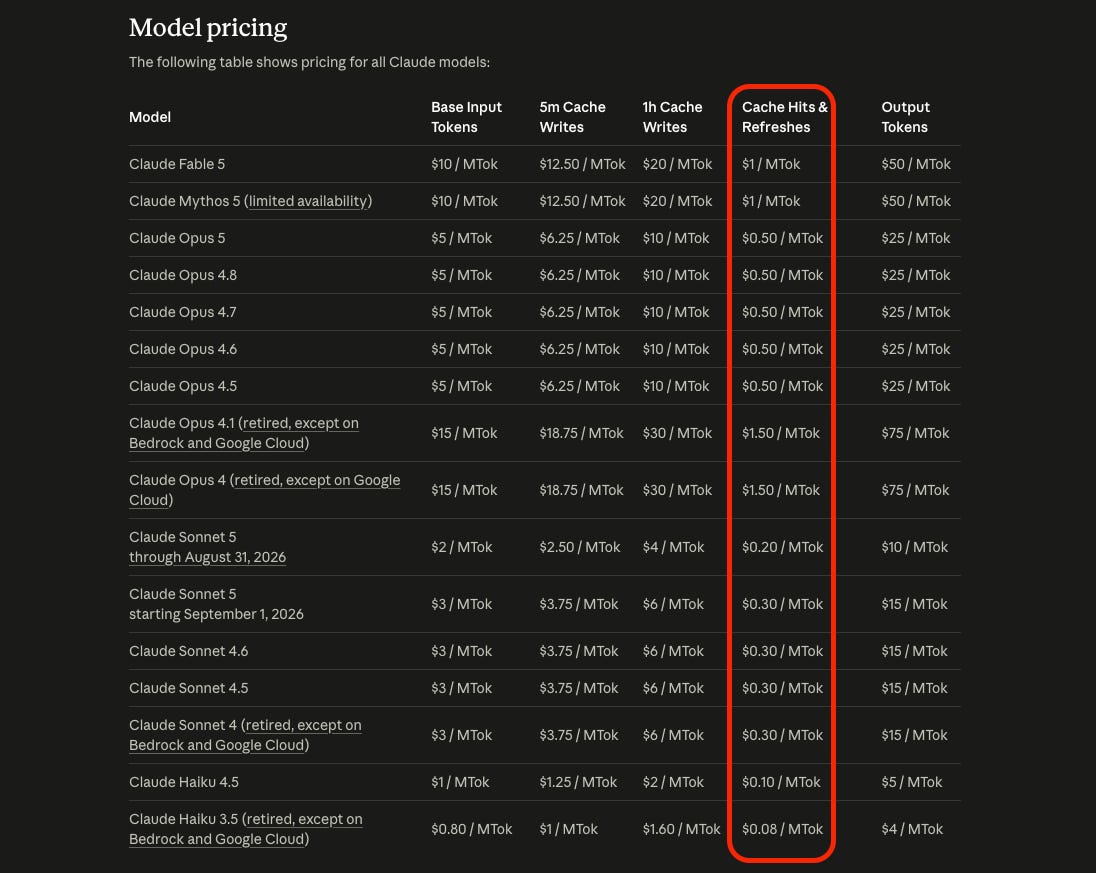Click Claude Mythos 5 5m cache price '$12.50 / MTok'

click(582, 201)
